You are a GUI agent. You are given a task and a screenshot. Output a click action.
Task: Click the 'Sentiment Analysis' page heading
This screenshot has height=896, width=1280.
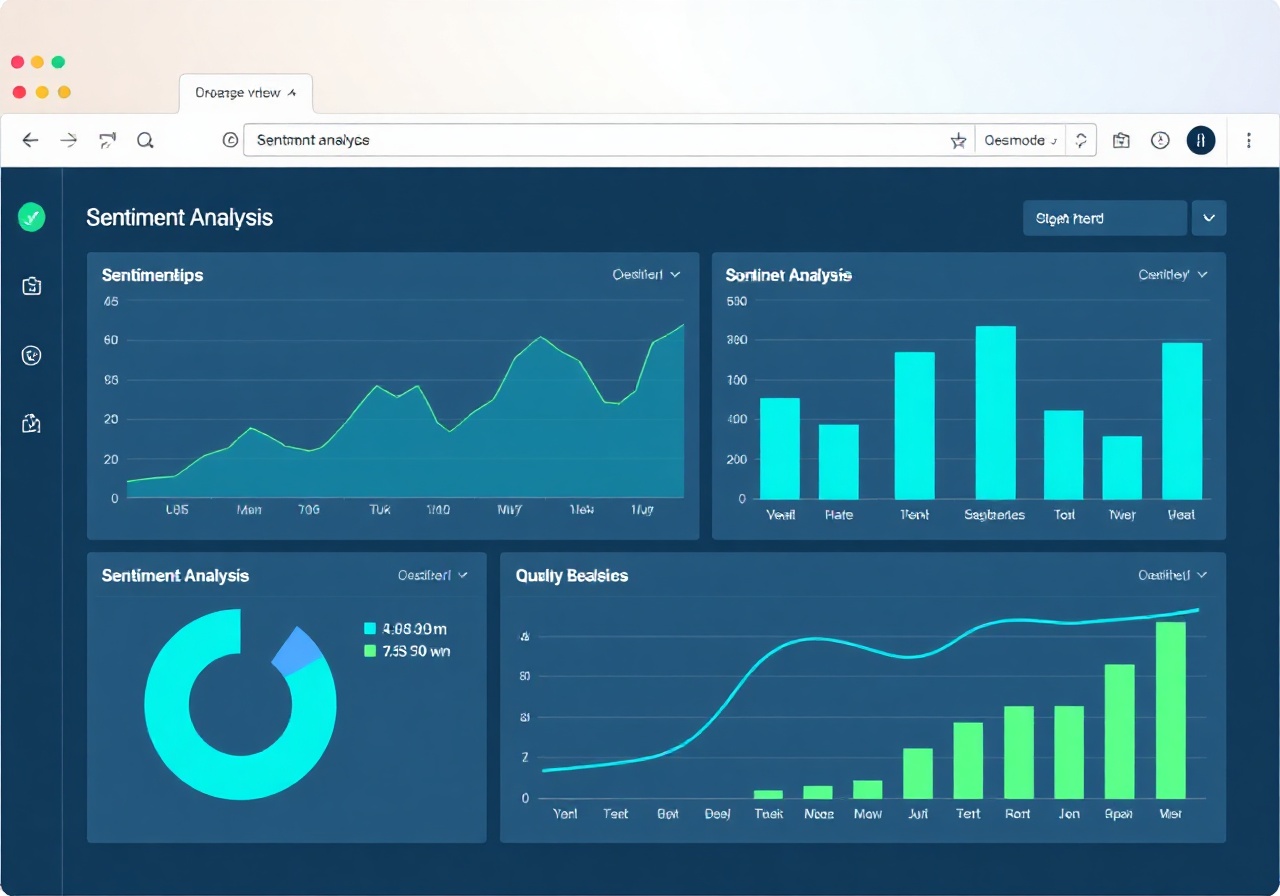click(180, 217)
